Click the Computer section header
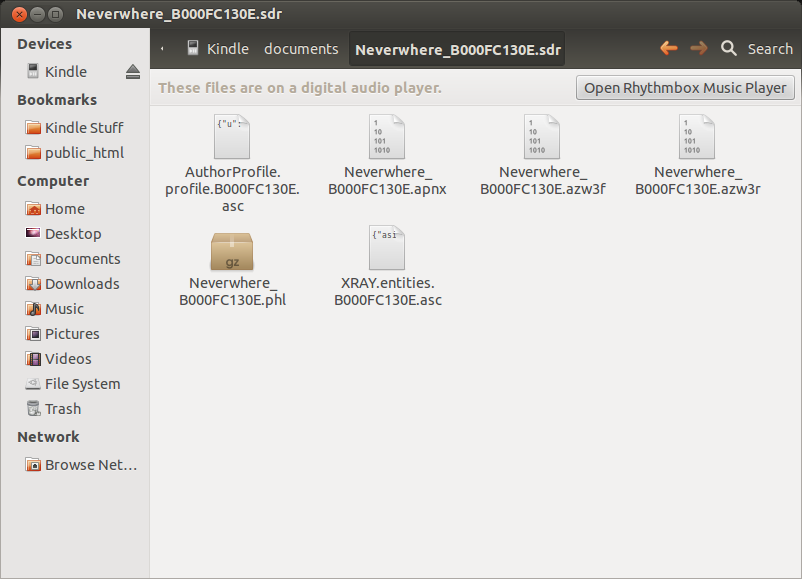The height and width of the screenshot is (579, 802). (x=53, y=182)
